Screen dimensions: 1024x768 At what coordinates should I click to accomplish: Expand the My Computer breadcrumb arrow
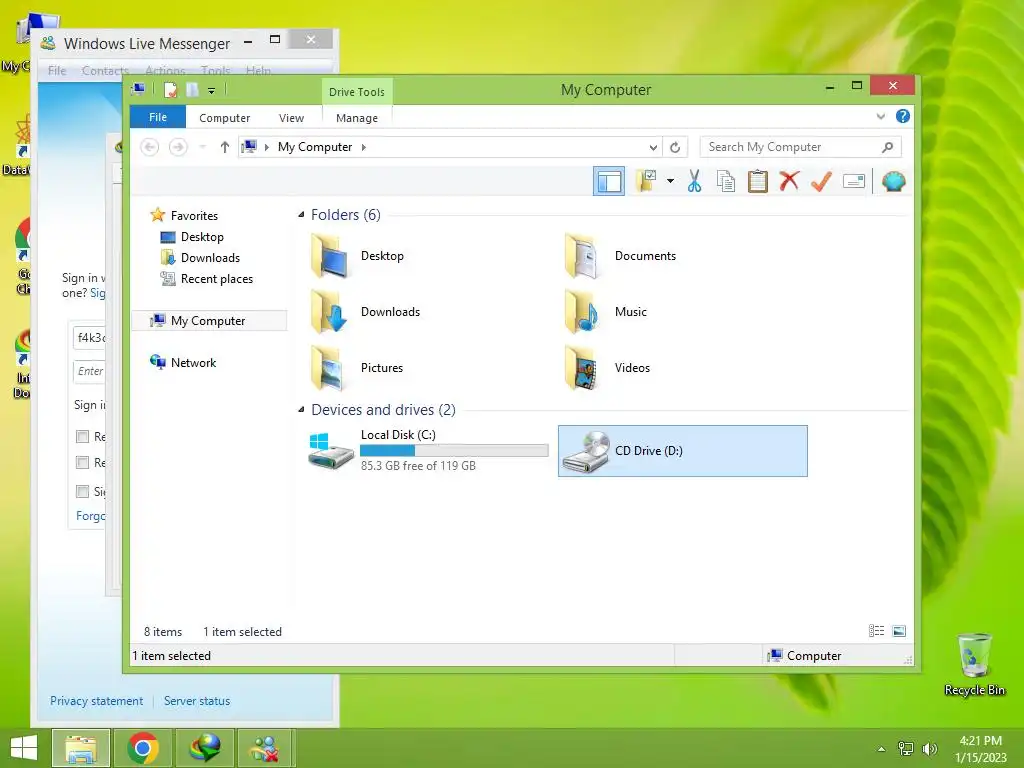point(364,147)
